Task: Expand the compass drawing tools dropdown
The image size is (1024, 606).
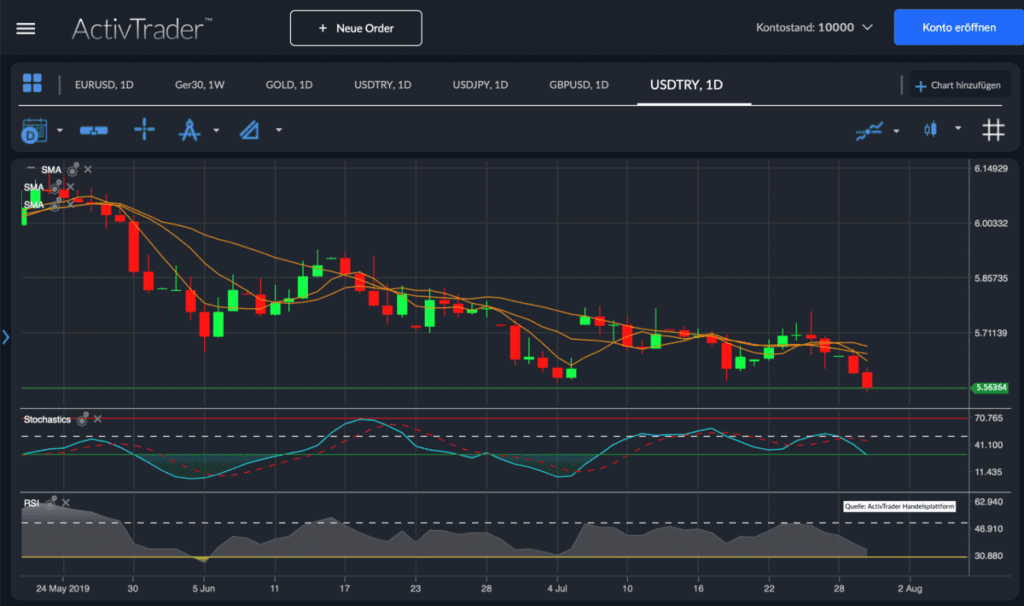Action: click(216, 131)
